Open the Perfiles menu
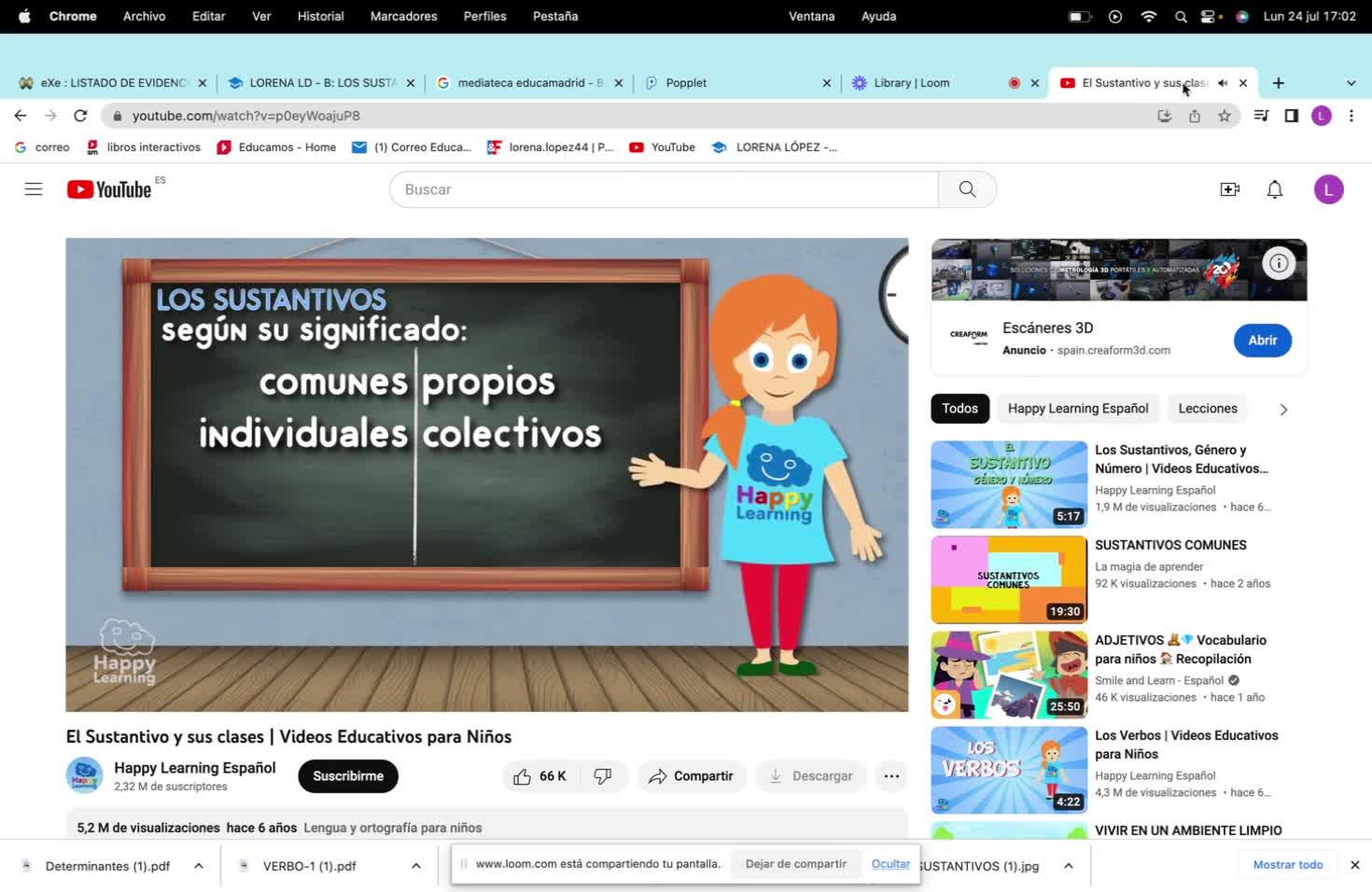1372x892 pixels. pos(484,16)
